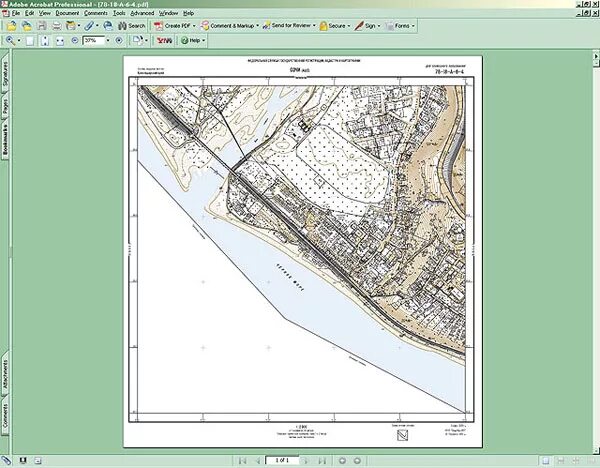Expand the zoom percentage dropdown arrow
Image resolution: width=600 pixels, height=468 pixels.
coord(108,40)
